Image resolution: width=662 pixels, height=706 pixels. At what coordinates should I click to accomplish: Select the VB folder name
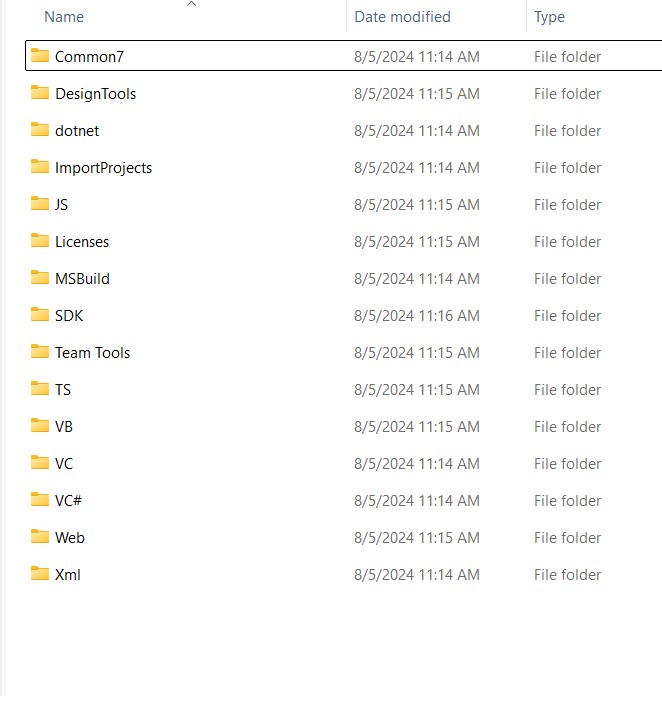64,426
